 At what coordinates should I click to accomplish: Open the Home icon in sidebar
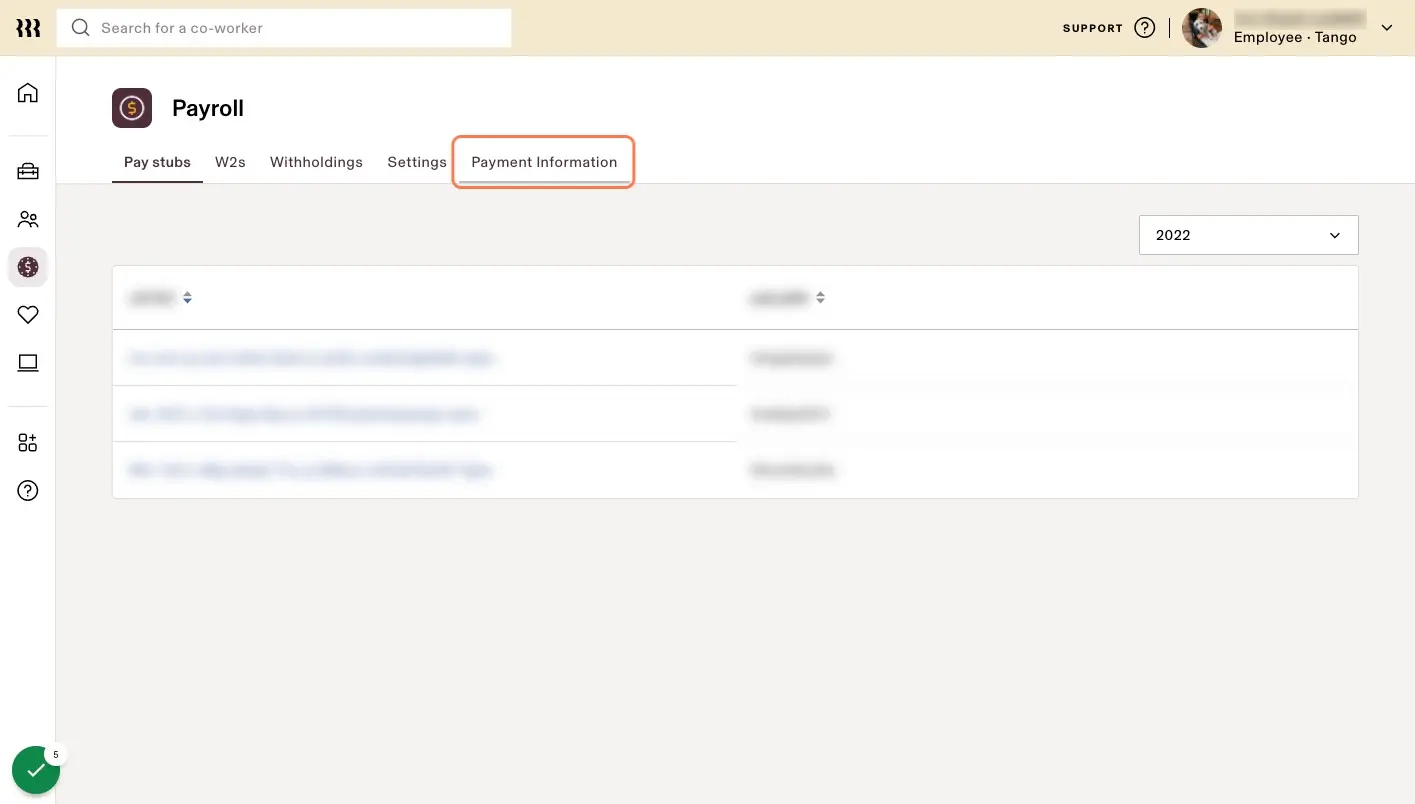pyautogui.click(x=28, y=93)
